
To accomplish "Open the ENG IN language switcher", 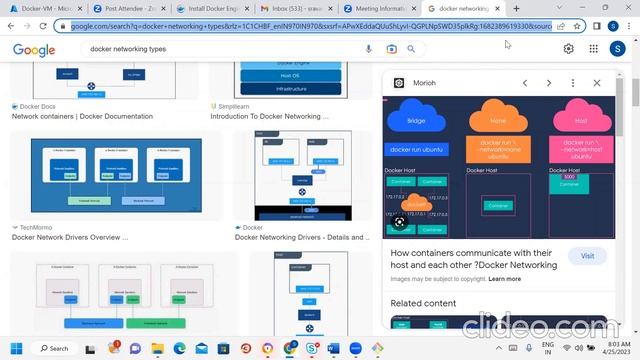I will point(548,348).
